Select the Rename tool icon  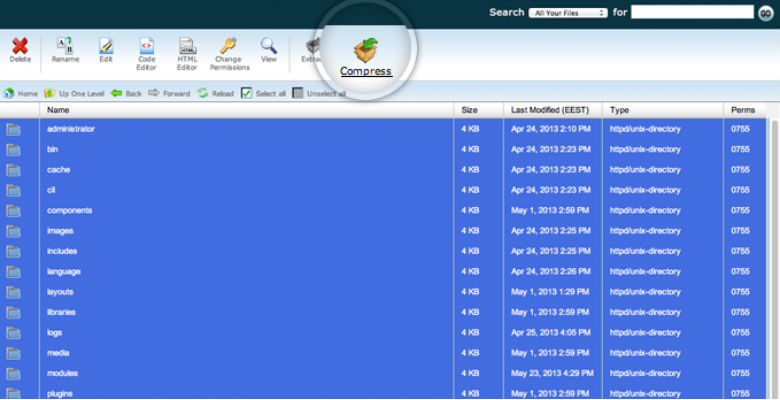[65, 46]
